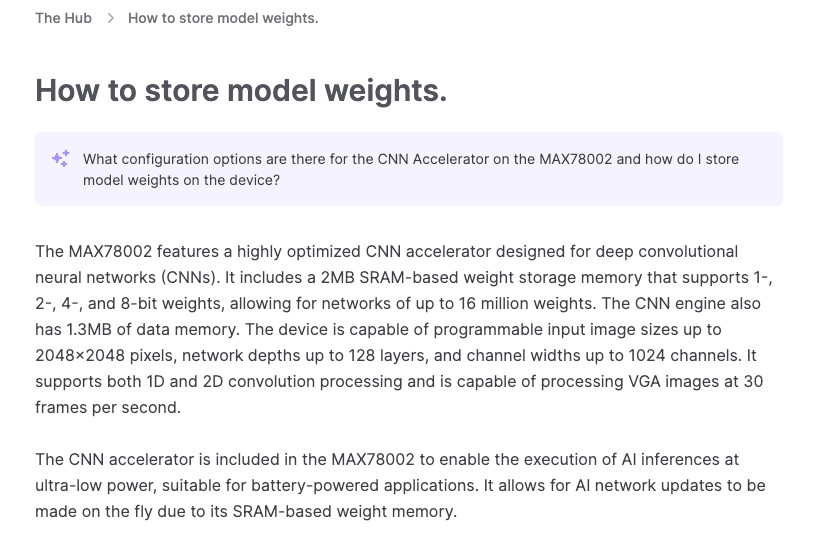Click the lavender question prompt box
The width and height of the screenshot is (815, 555).
409,169
